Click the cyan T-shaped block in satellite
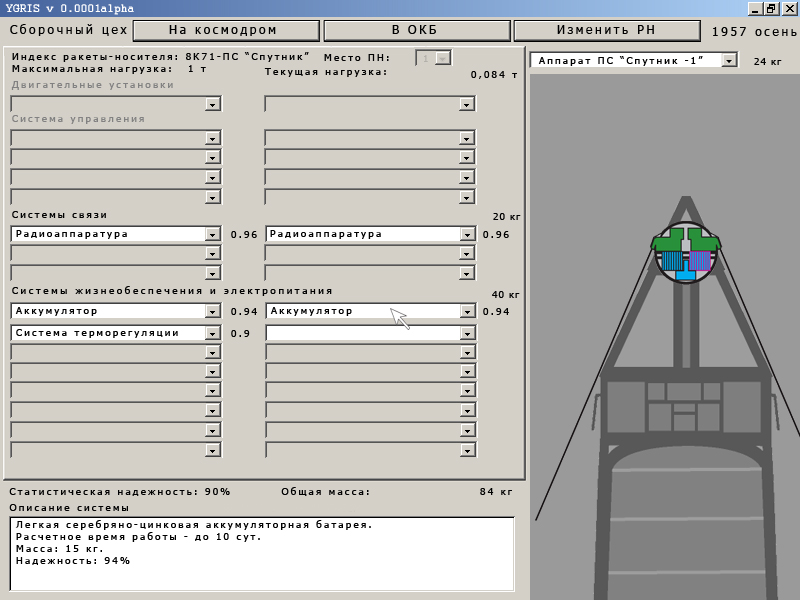This screenshot has width=800, height=600. pyautogui.click(x=686, y=275)
